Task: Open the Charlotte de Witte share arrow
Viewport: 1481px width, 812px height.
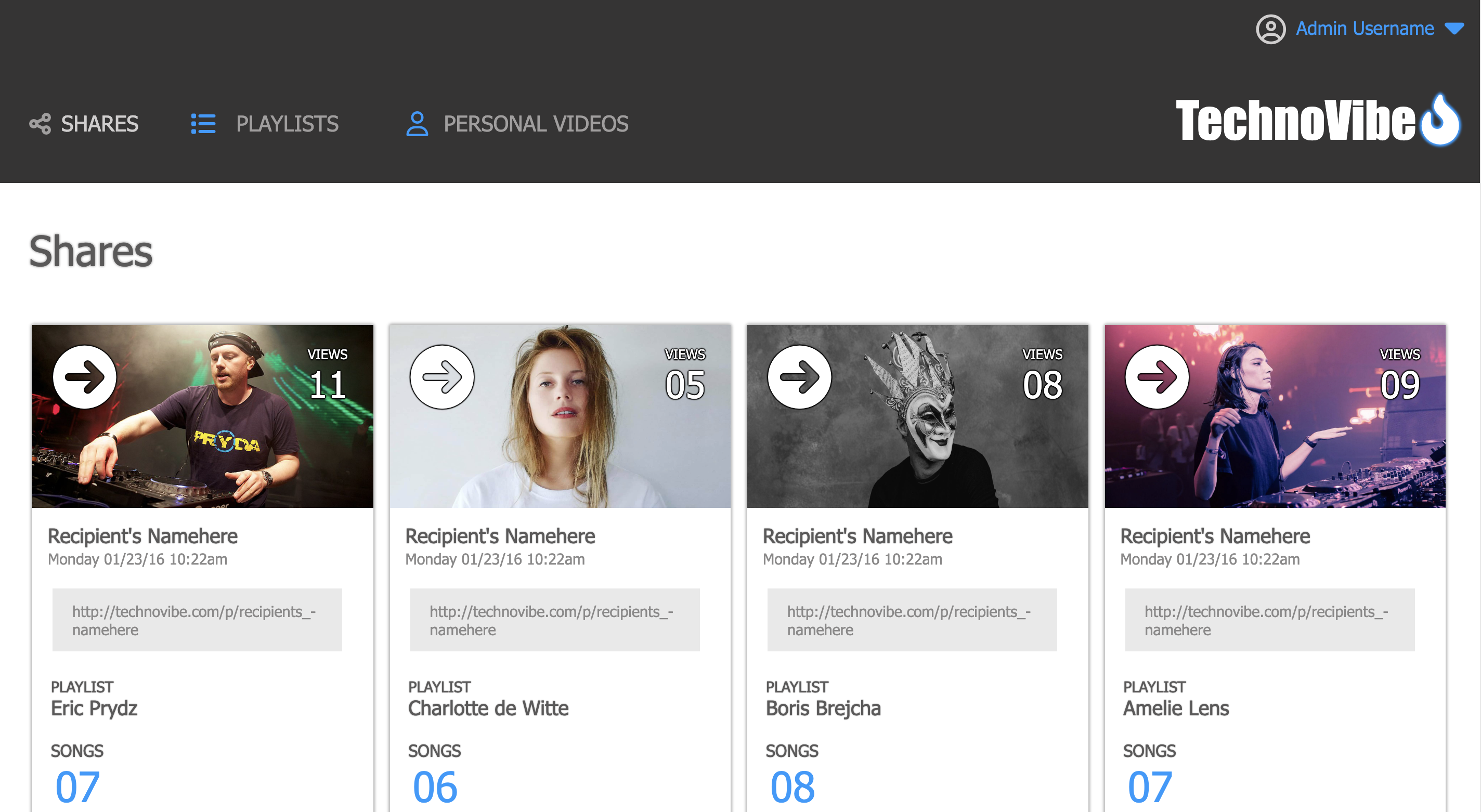Action: tap(442, 377)
